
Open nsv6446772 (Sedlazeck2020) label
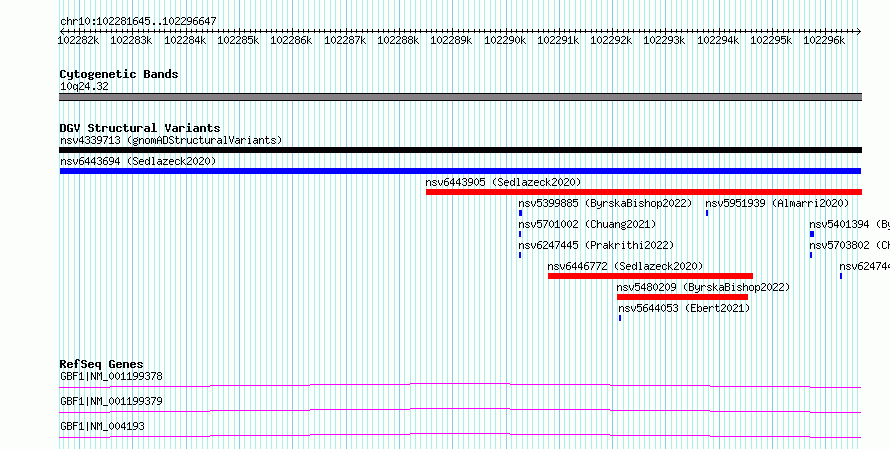625,266
